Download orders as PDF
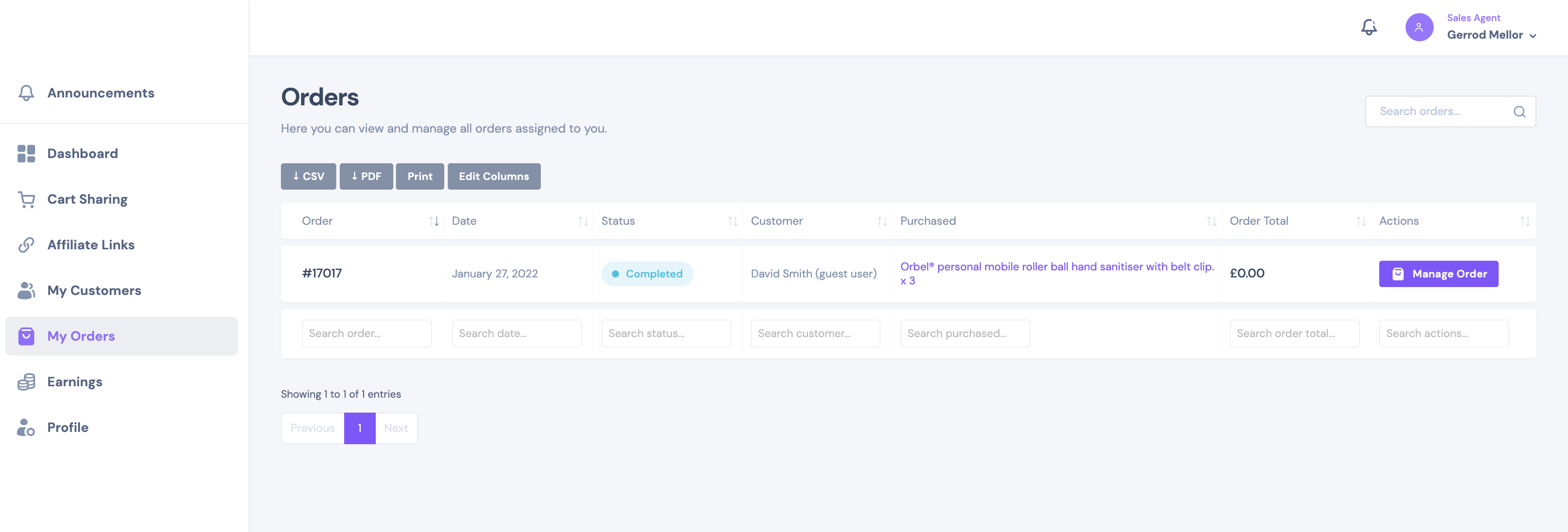The image size is (1568, 532). [x=366, y=176]
